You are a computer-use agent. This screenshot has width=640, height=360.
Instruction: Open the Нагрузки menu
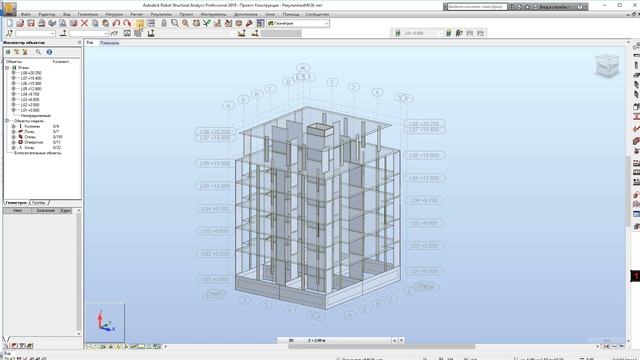[114, 14]
